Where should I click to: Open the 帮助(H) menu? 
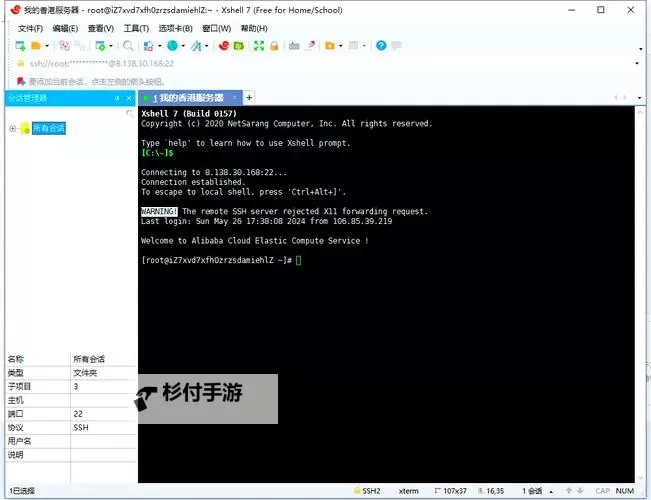(254, 29)
